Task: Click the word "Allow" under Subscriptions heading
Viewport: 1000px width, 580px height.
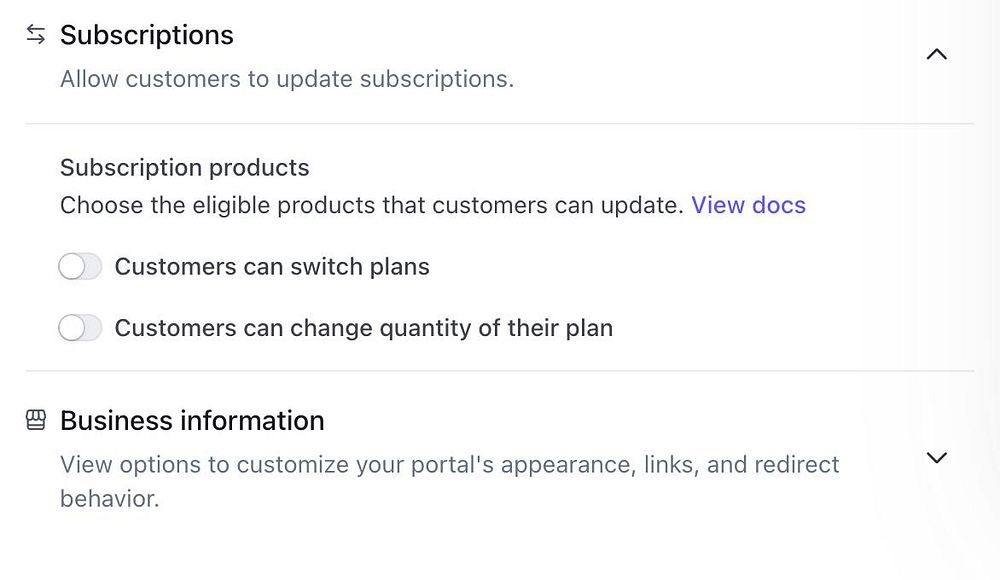Action: coord(87,79)
